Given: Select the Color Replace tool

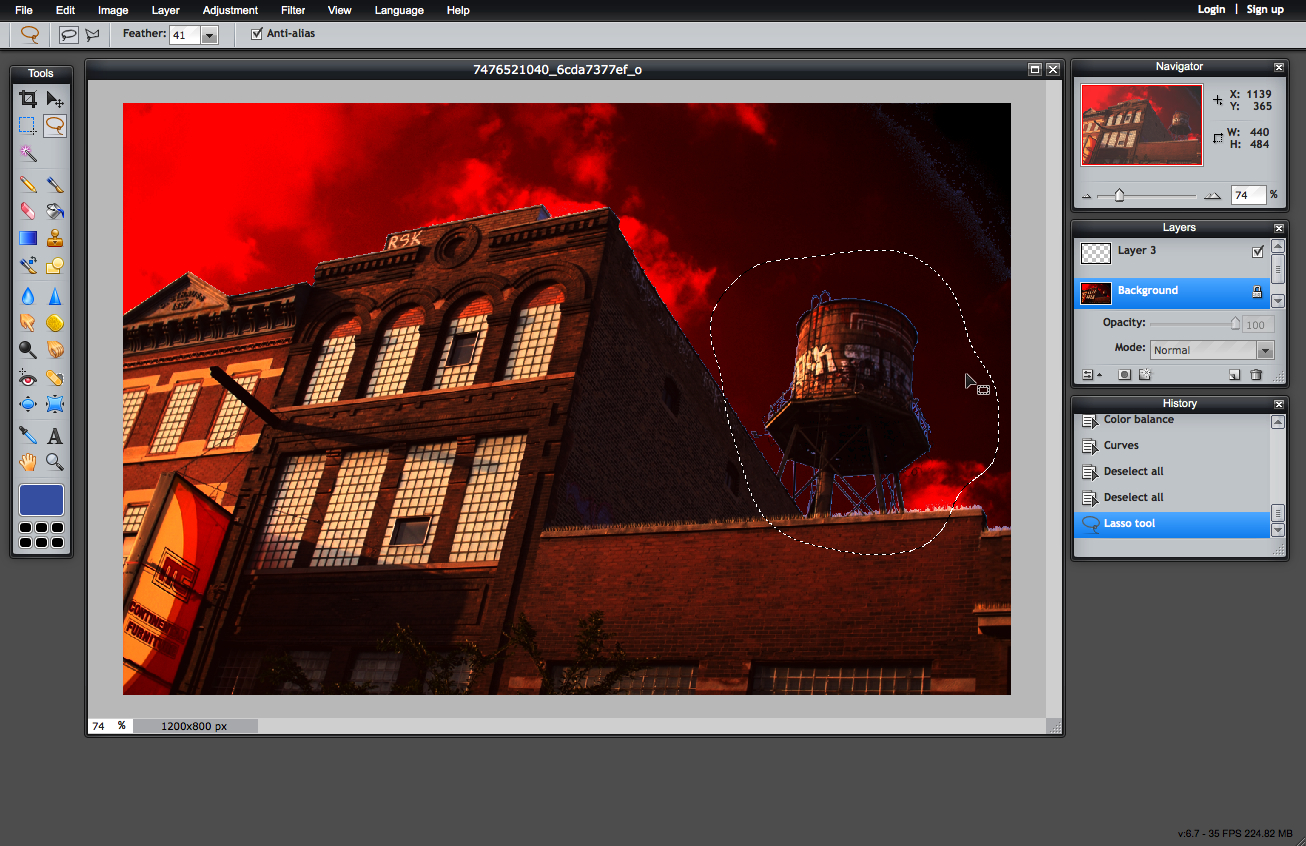Looking at the screenshot, I should tap(28, 265).
